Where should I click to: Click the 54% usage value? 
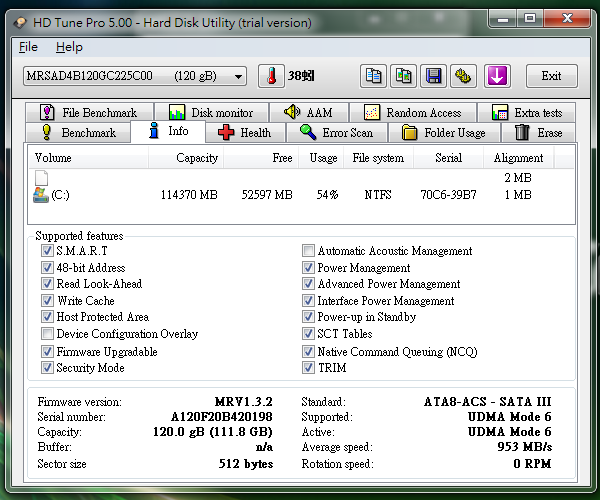pyautogui.click(x=327, y=195)
